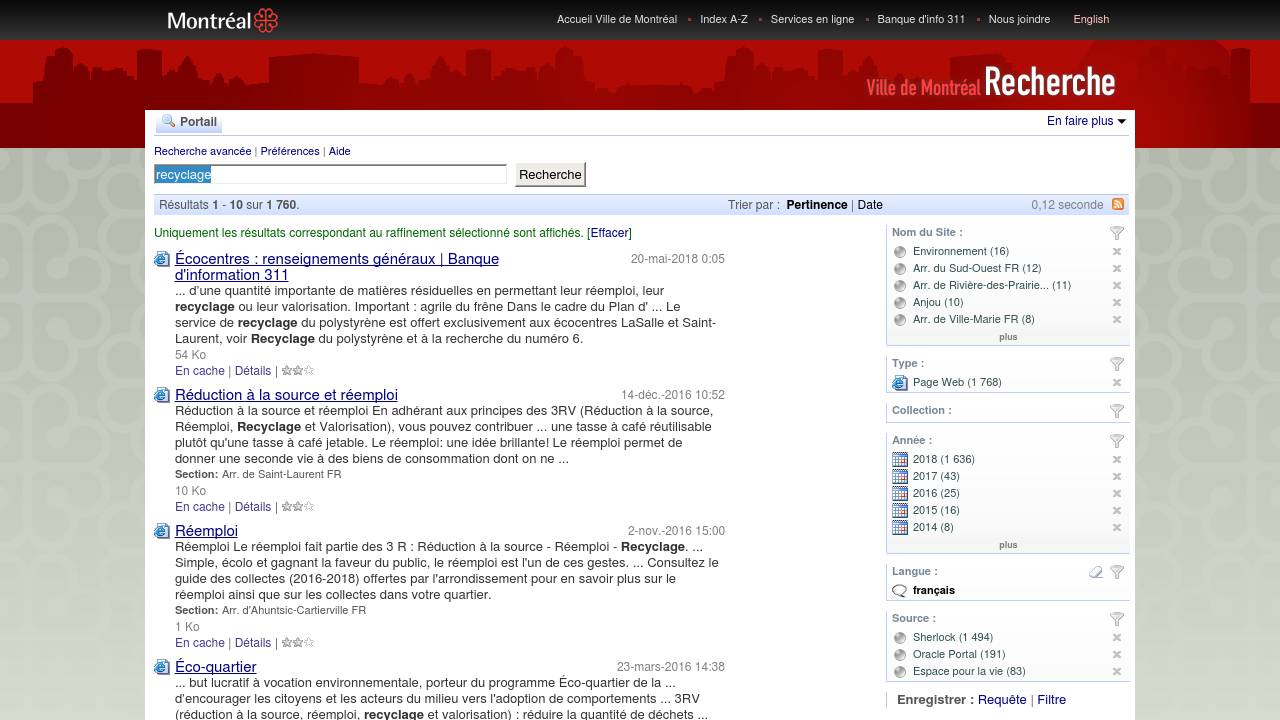
Task: Click into the search text field
Action: [330, 175]
